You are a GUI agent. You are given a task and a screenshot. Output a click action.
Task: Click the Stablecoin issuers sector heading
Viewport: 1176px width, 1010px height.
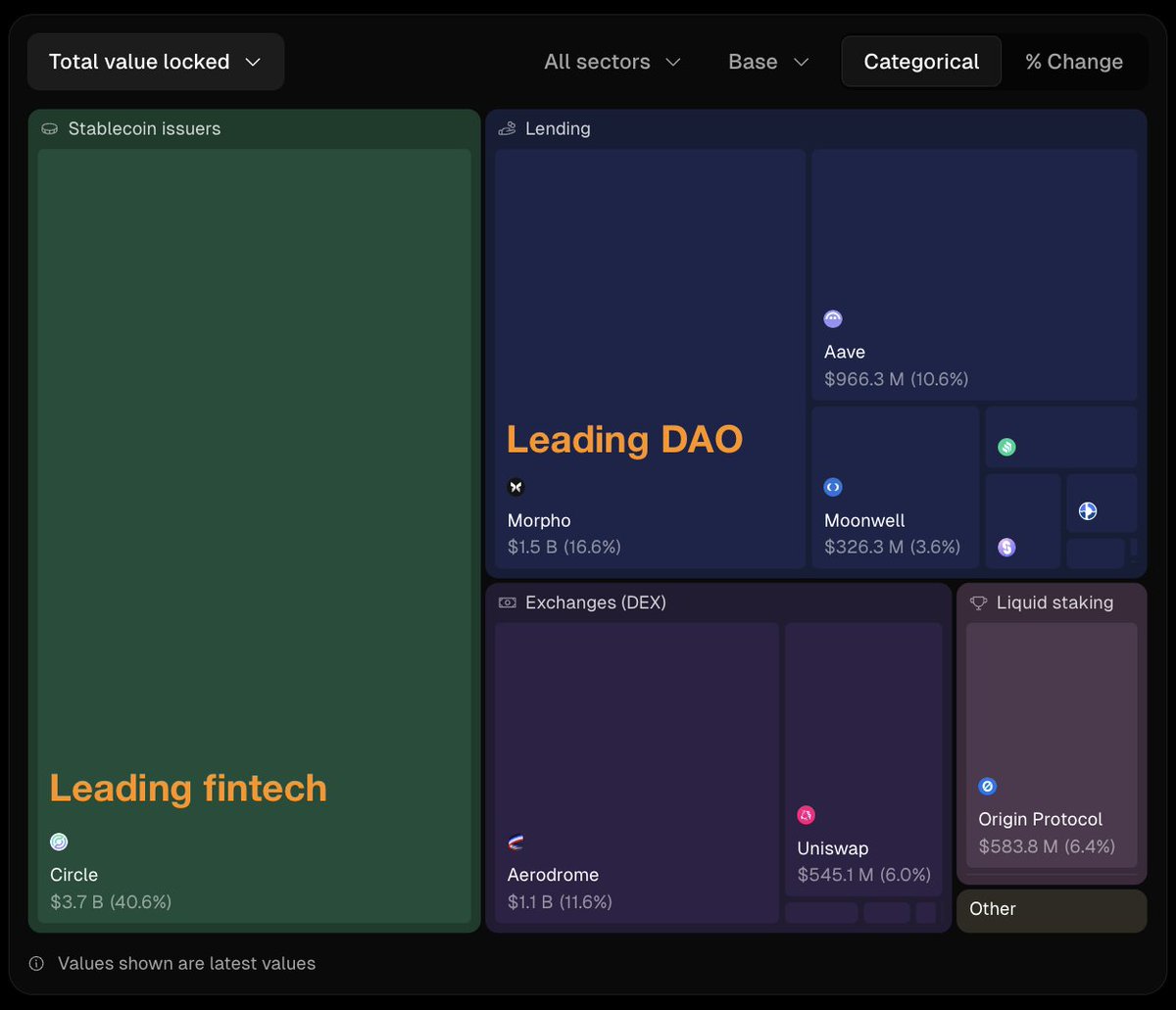click(144, 128)
